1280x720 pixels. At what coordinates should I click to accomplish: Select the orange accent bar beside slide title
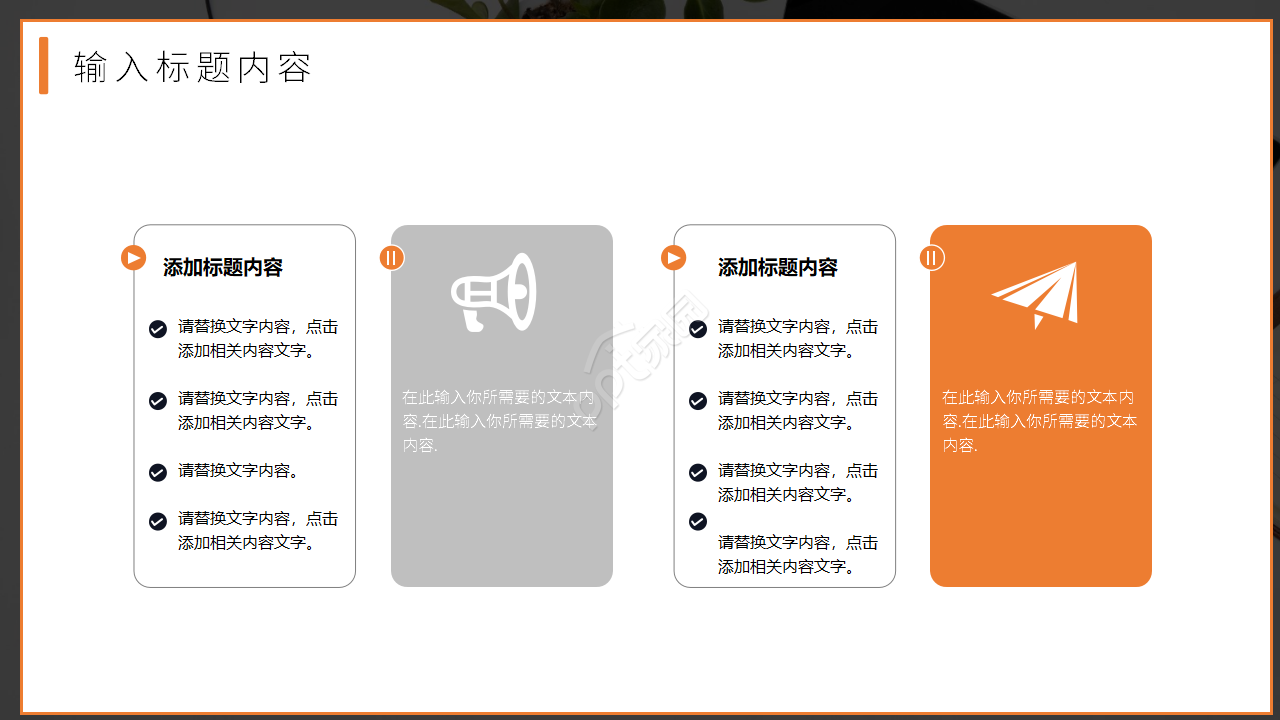pyautogui.click(x=42, y=67)
